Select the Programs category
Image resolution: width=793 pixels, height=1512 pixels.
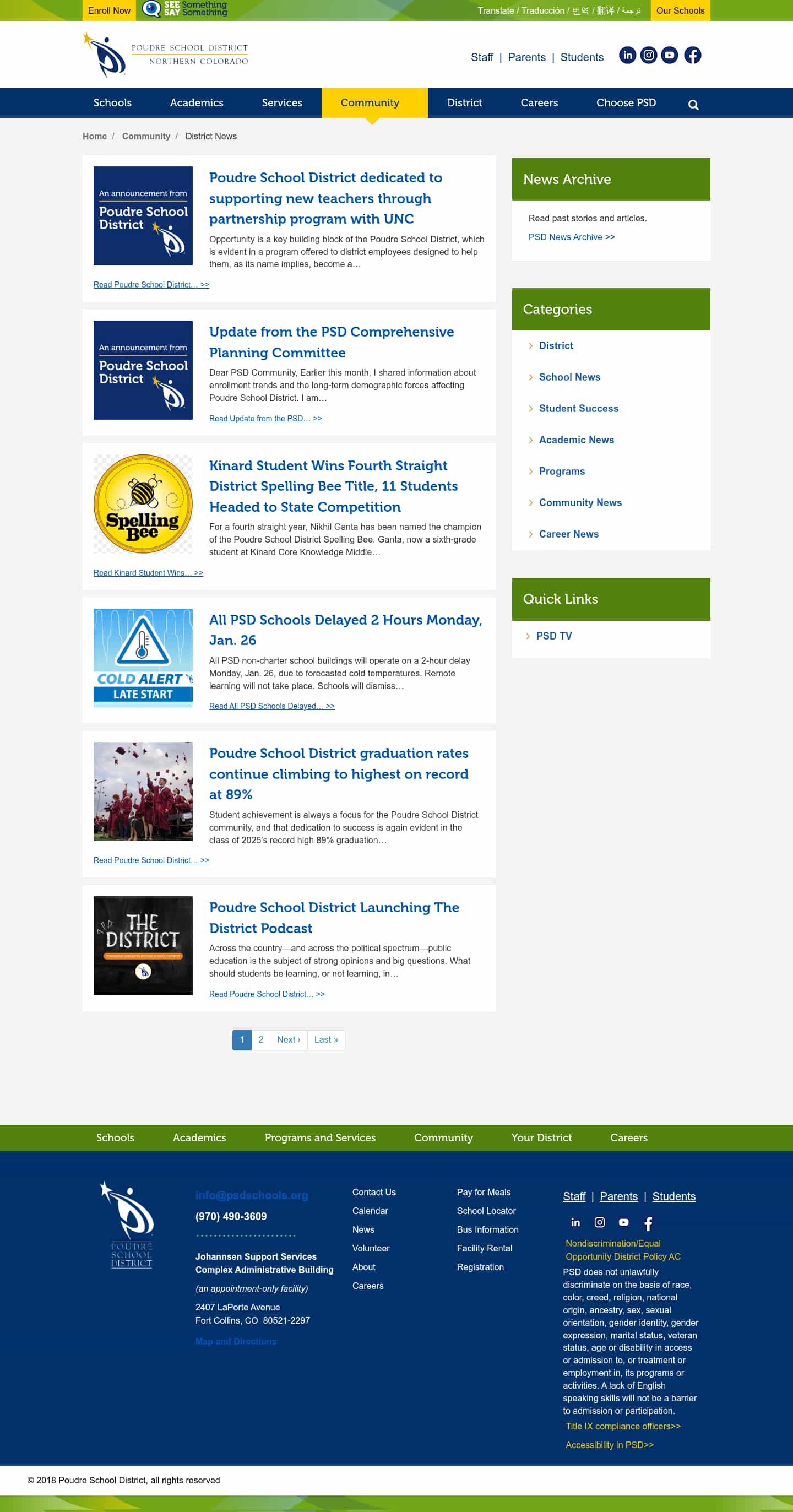coord(562,472)
